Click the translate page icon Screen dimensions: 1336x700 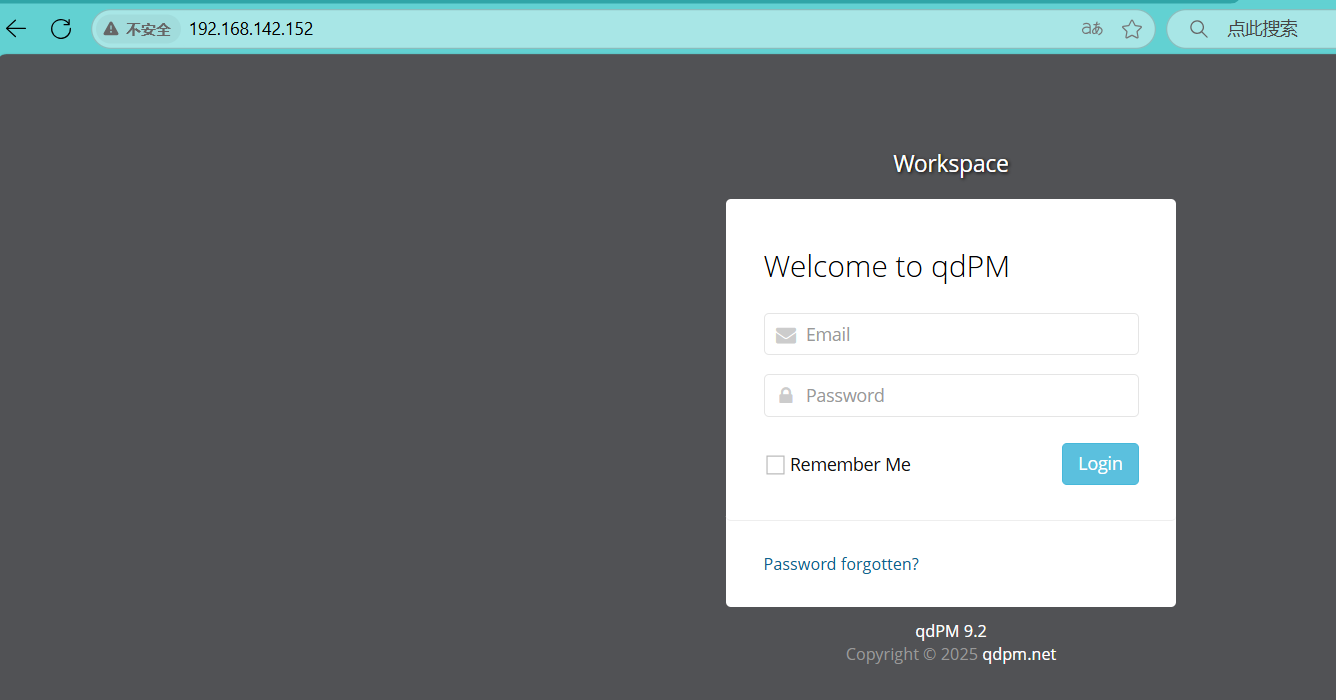[x=1092, y=29]
